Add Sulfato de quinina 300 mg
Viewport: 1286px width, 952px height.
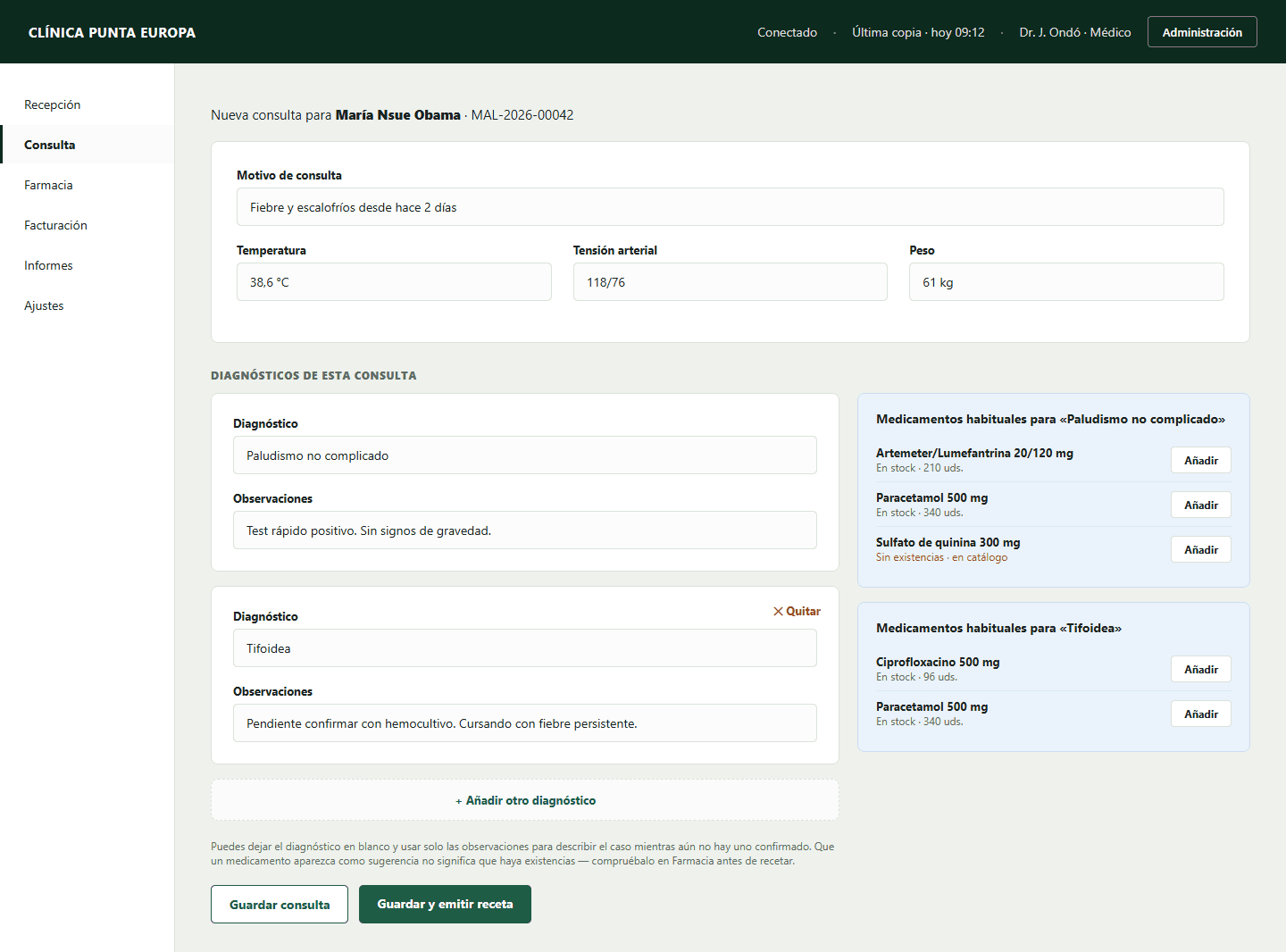(1201, 549)
